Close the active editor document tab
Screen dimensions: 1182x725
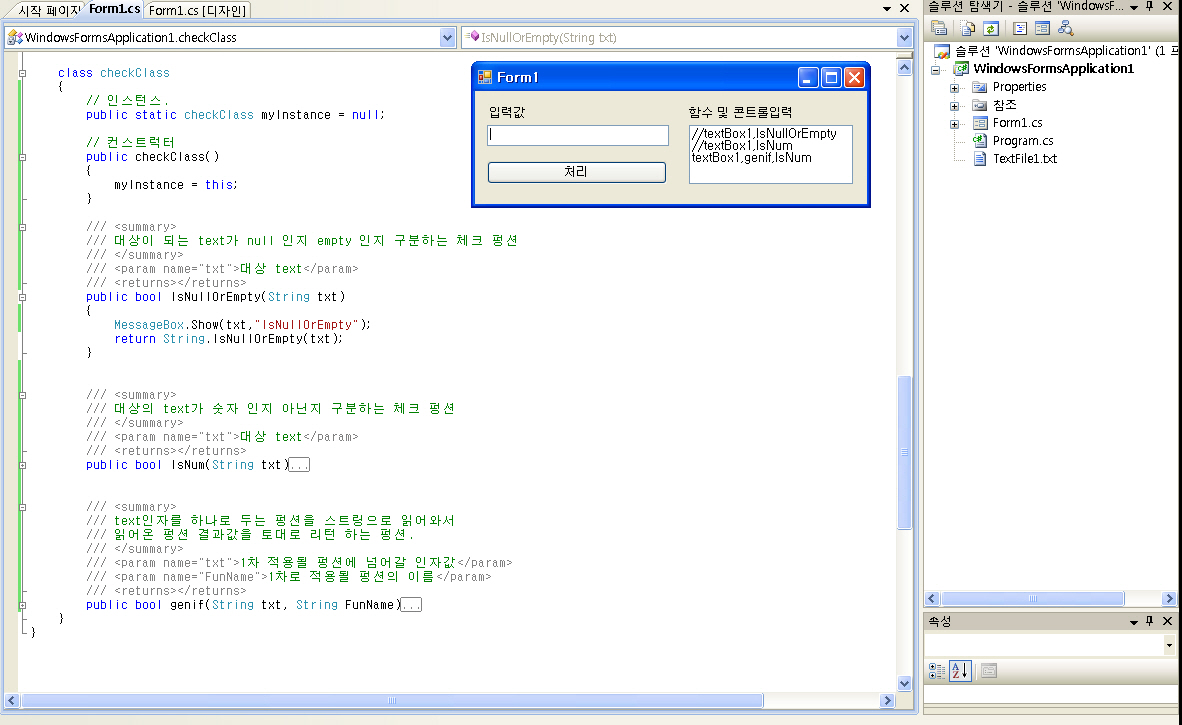(x=905, y=8)
